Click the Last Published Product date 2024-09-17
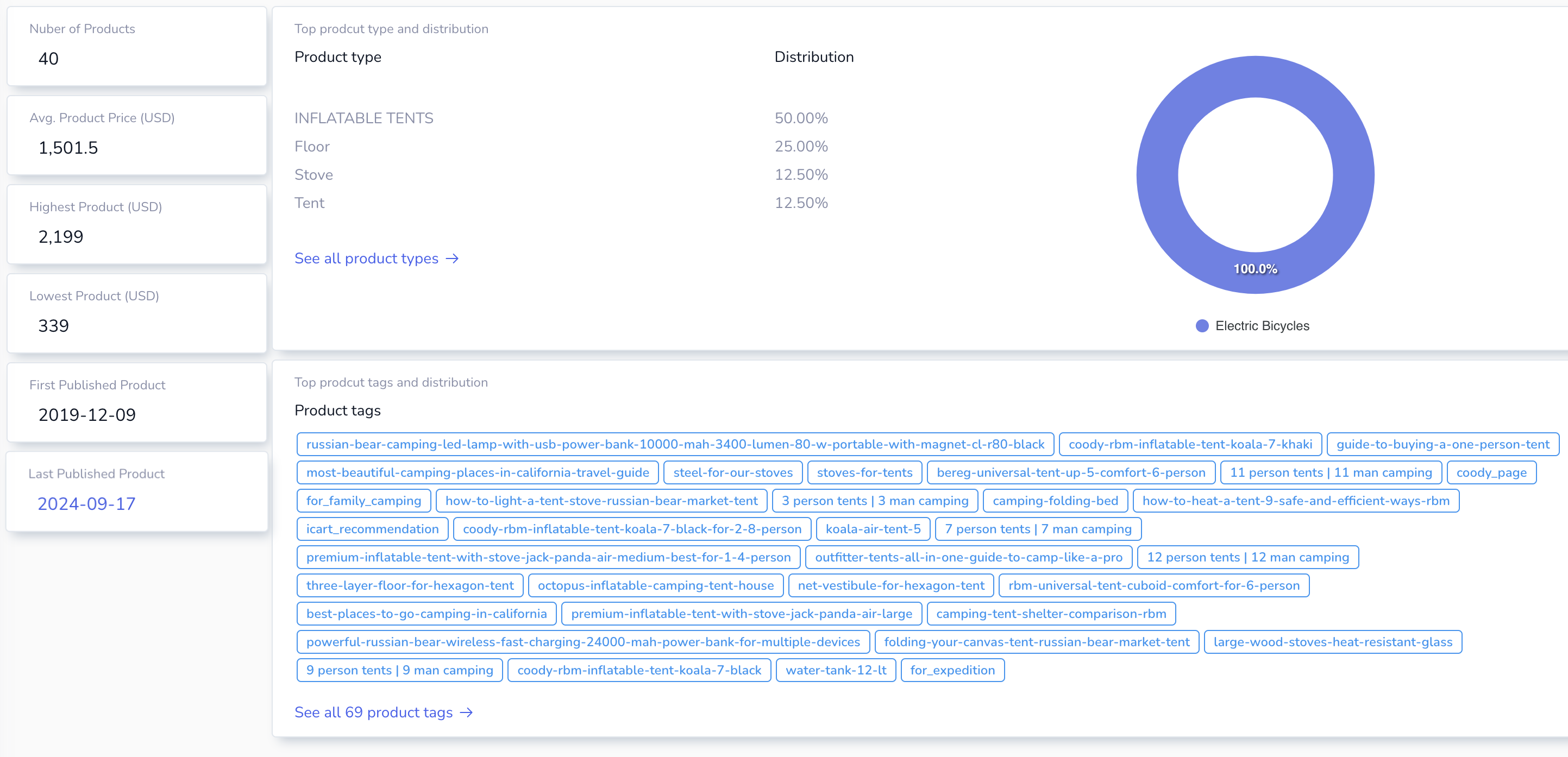 [x=86, y=504]
